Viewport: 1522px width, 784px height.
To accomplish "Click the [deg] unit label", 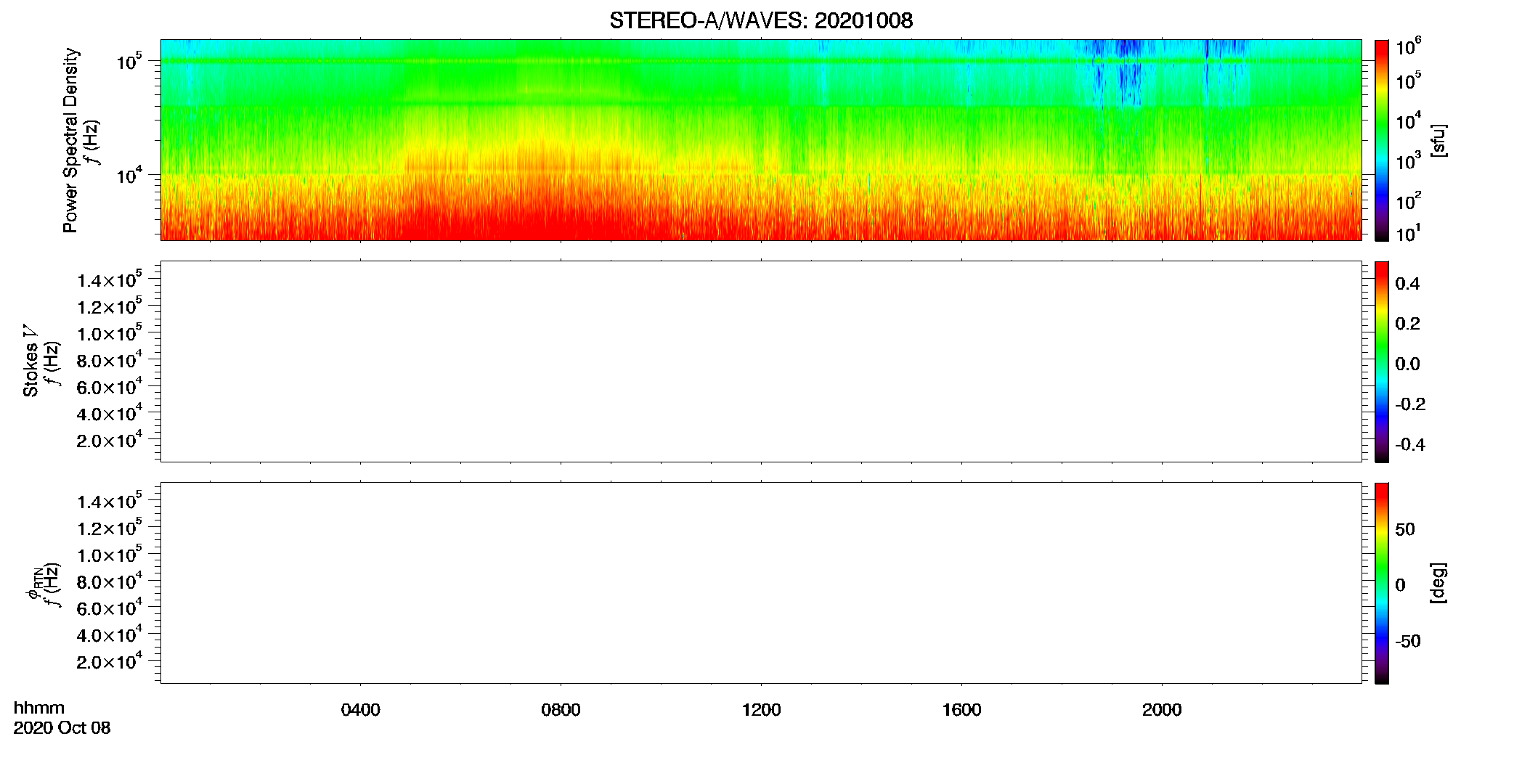I will [x=1438, y=583].
